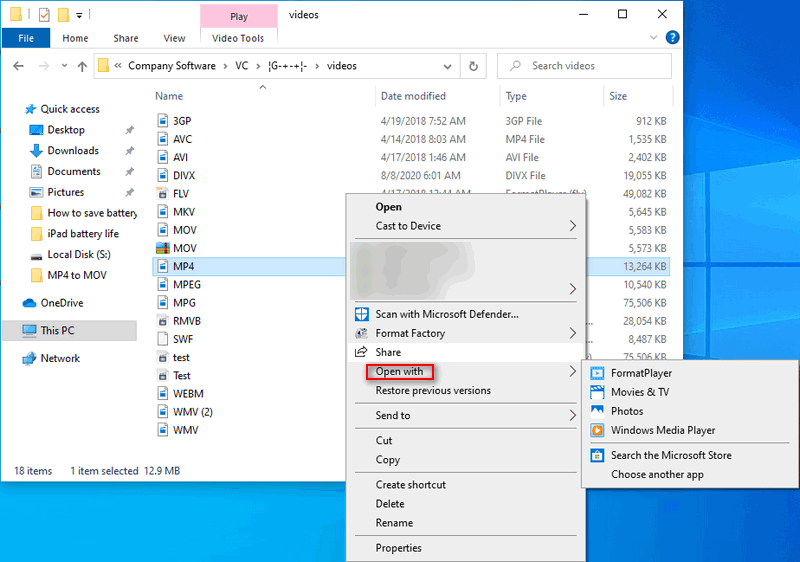Image resolution: width=800 pixels, height=562 pixels.
Task: Go up one folder level arrow
Action: tap(82, 66)
